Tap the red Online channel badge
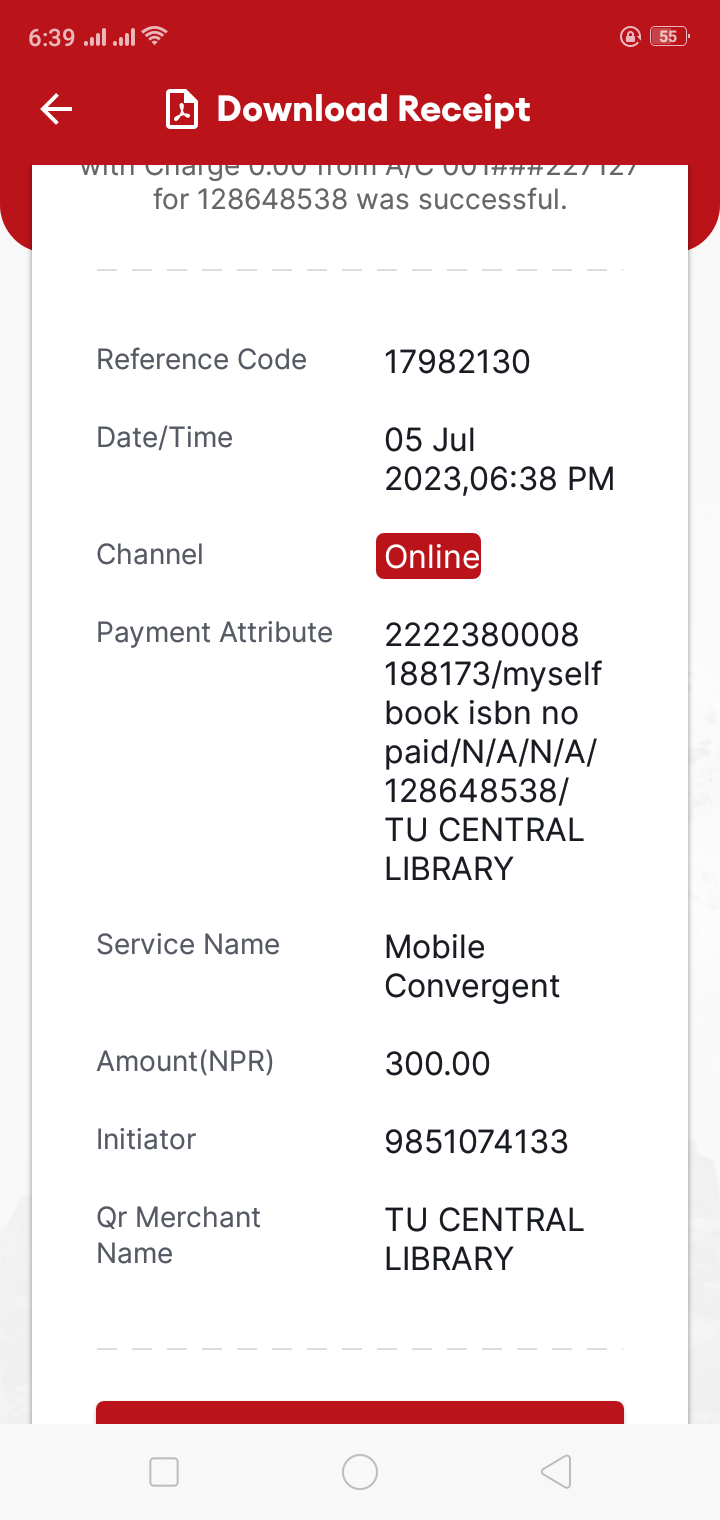This screenshot has width=720, height=1520. tap(428, 556)
